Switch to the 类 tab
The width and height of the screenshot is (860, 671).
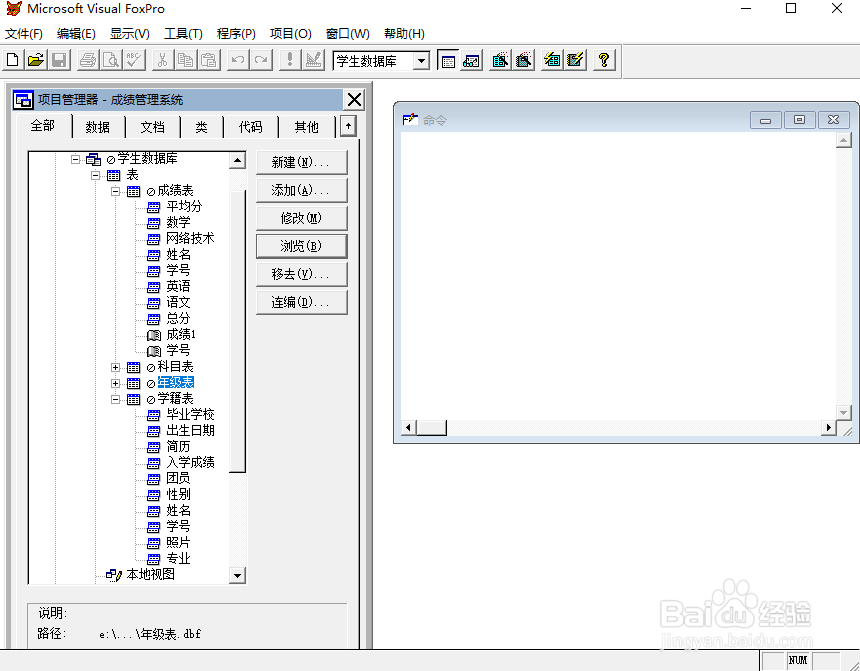[201, 127]
